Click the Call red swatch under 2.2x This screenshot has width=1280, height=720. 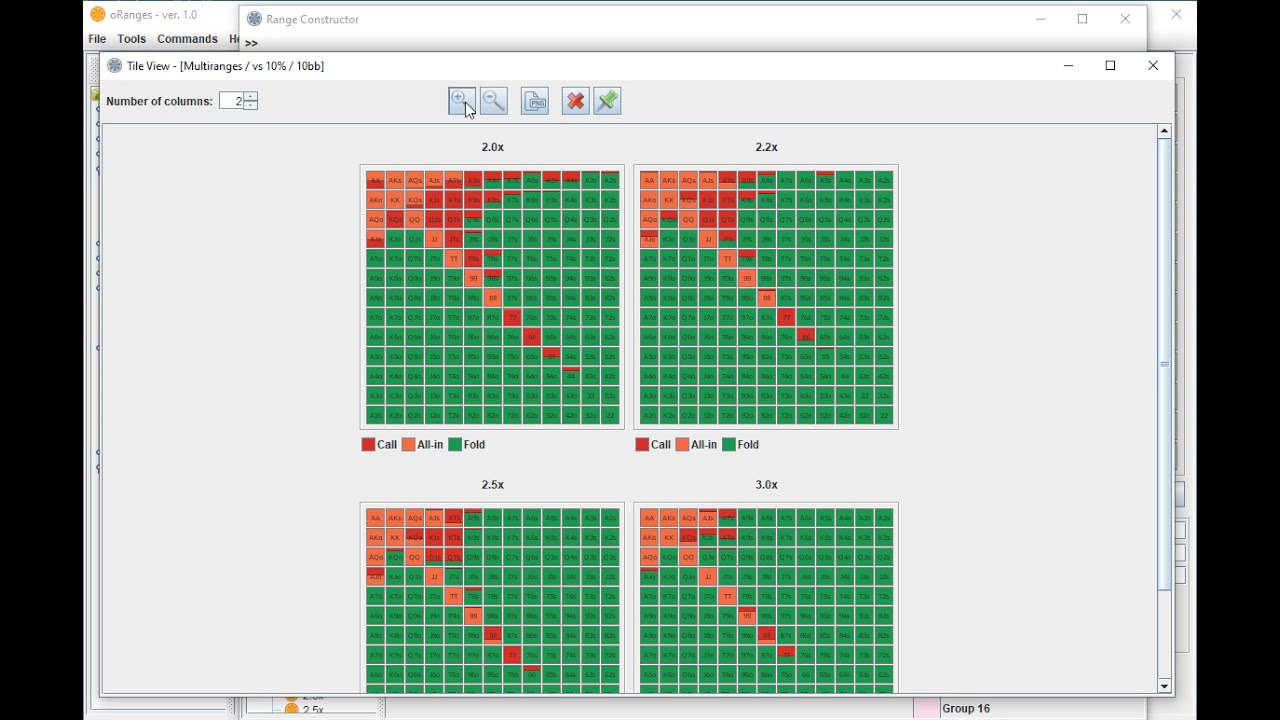point(642,445)
